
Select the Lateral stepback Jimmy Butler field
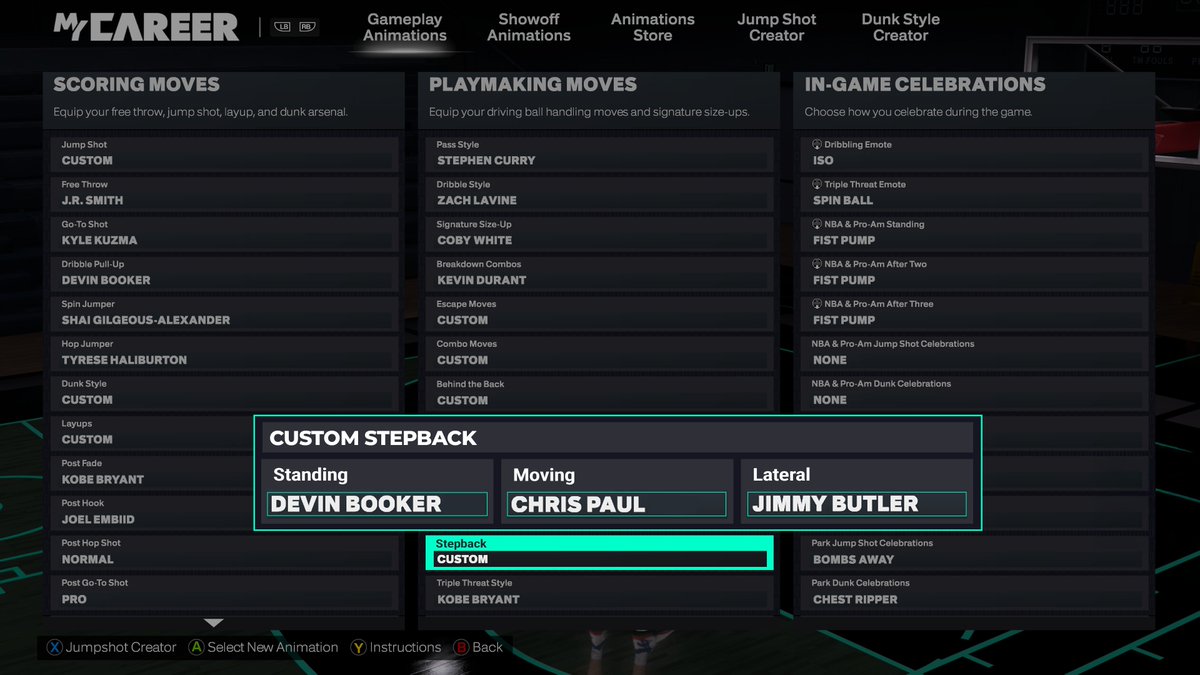tap(857, 504)
